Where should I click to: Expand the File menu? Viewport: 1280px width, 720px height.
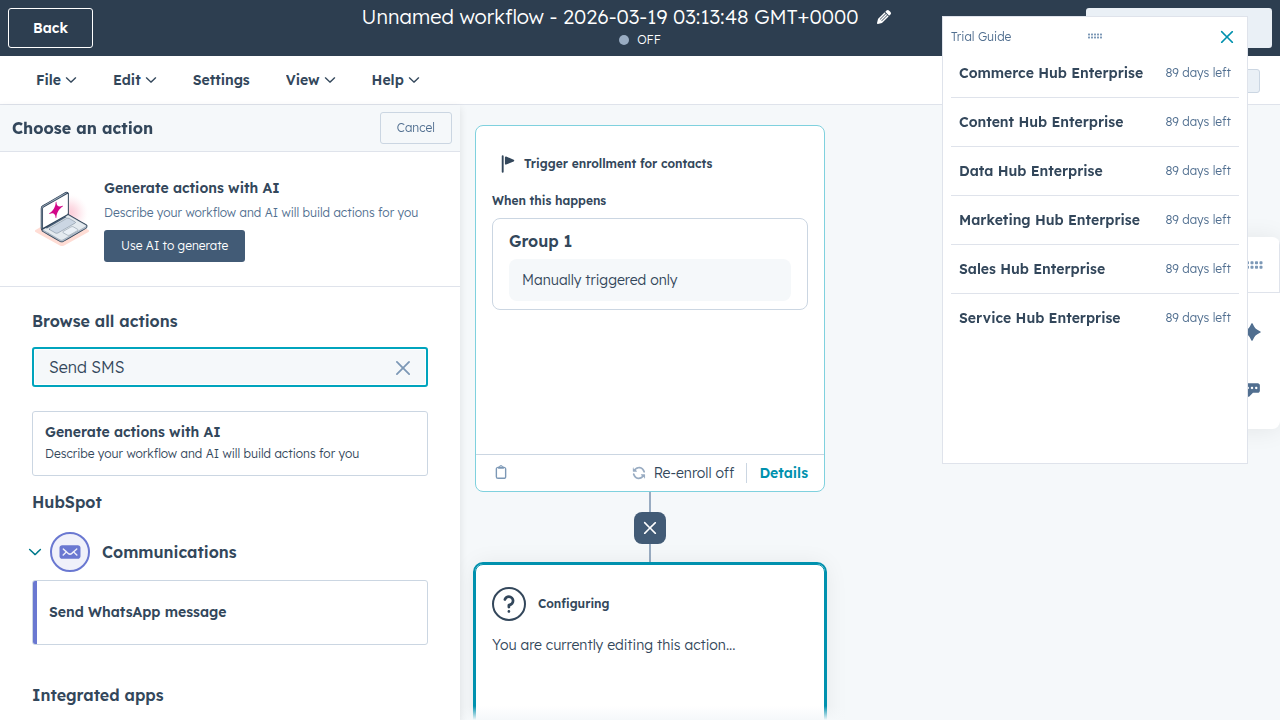55,79
